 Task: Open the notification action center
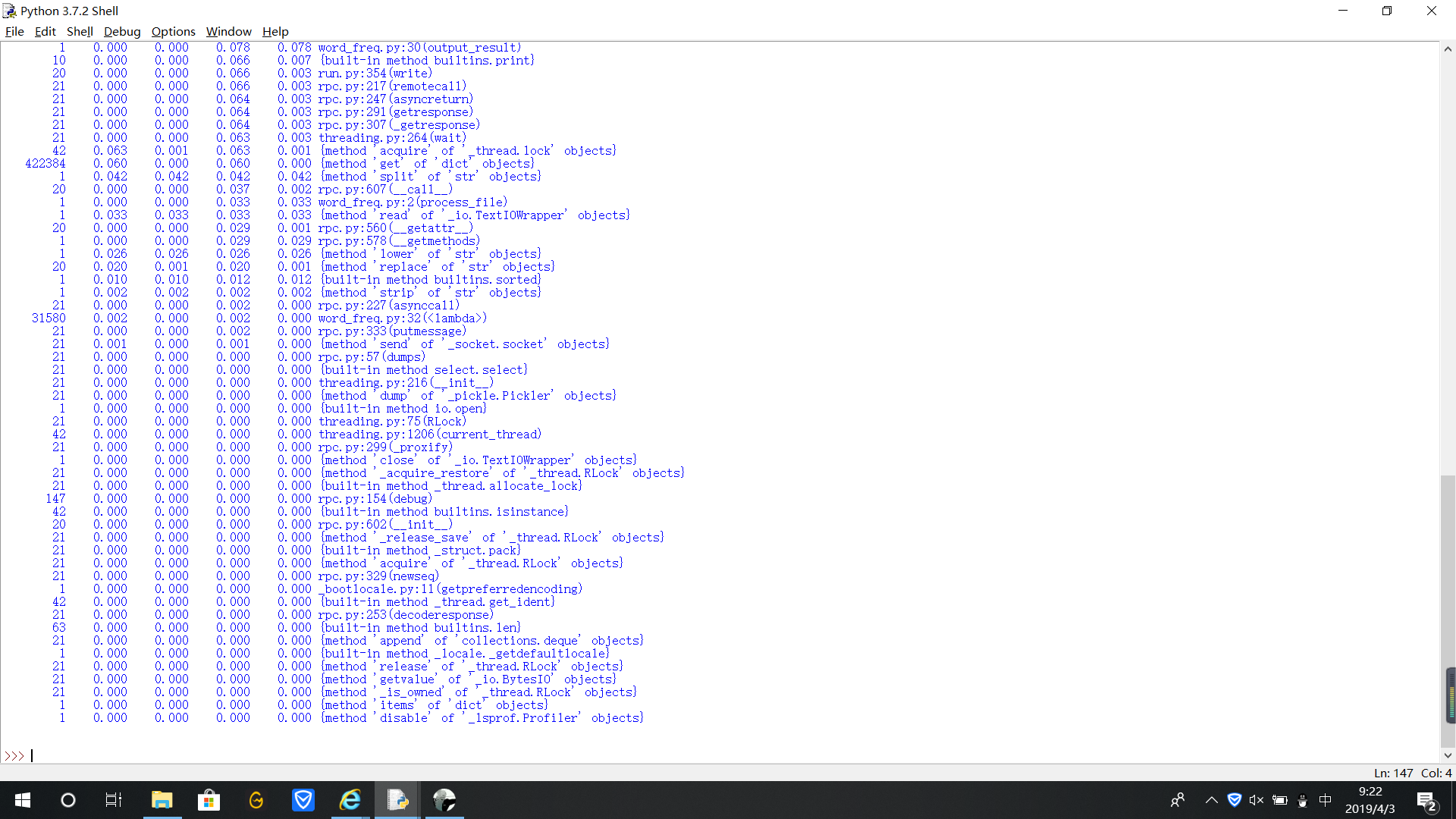click(x=1426, y=801)
